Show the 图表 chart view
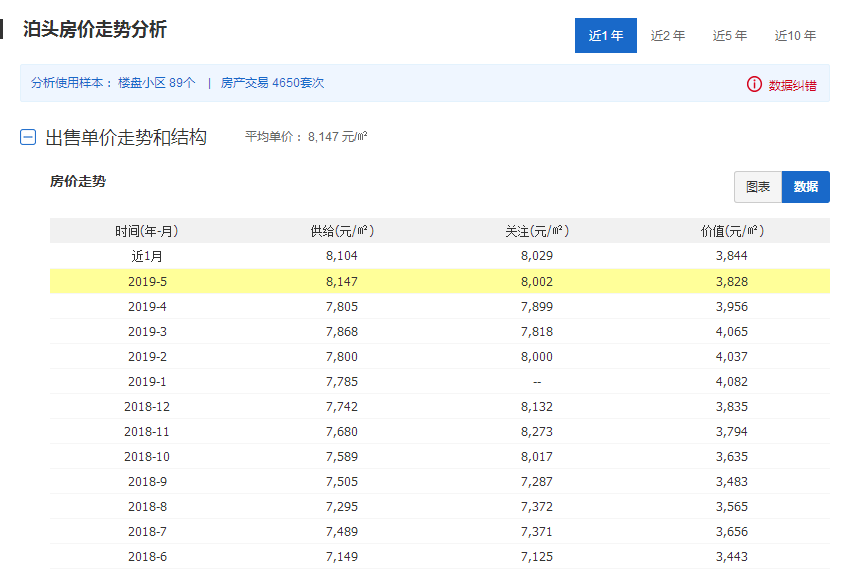Viewport: 846px width, 583px height. [x=758, y=187]
